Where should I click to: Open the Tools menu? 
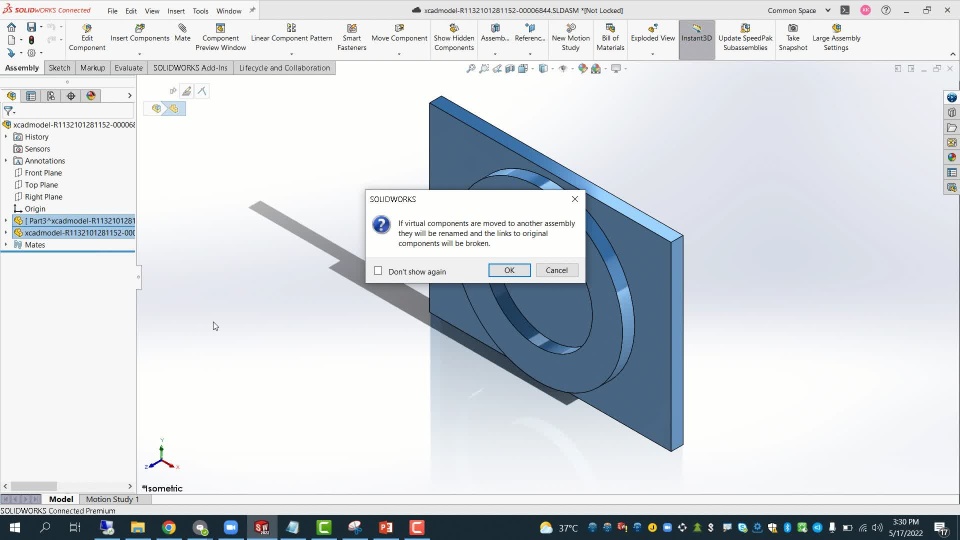(x=200, y=11)
